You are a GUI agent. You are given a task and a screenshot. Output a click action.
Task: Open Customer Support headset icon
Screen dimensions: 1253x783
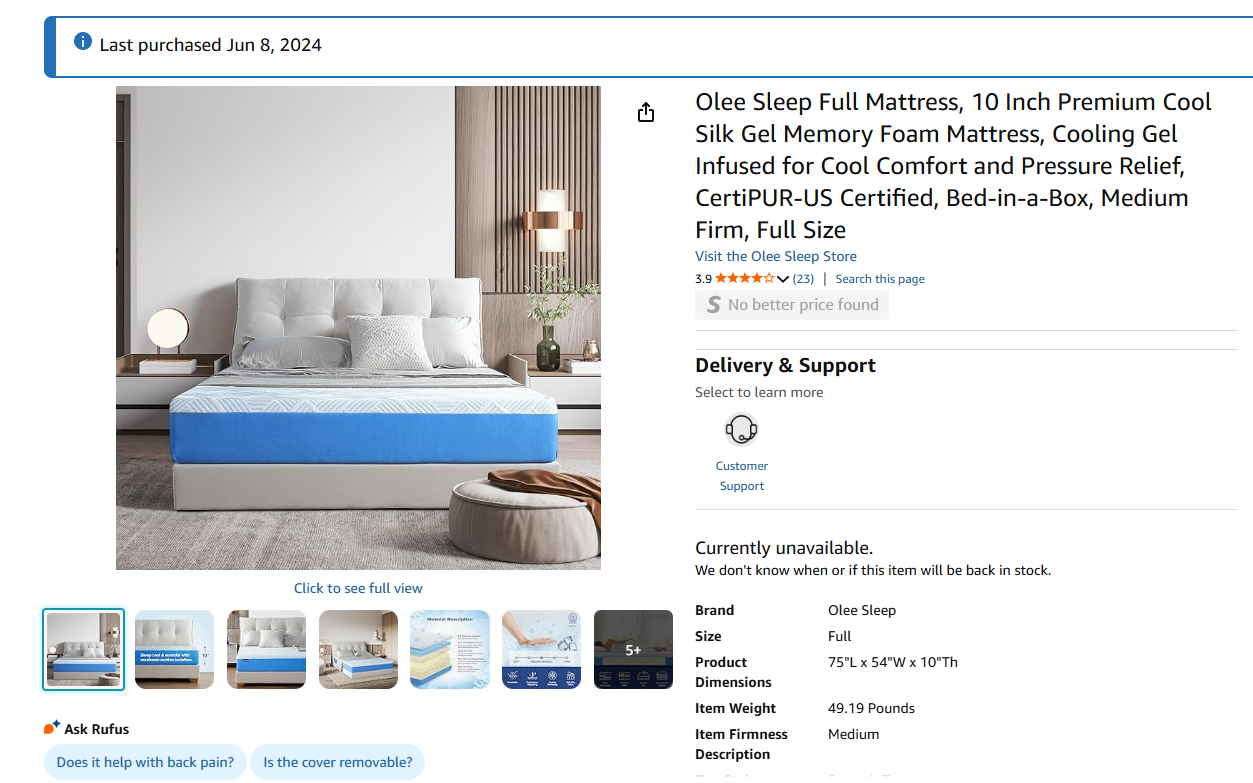(741, 430)
